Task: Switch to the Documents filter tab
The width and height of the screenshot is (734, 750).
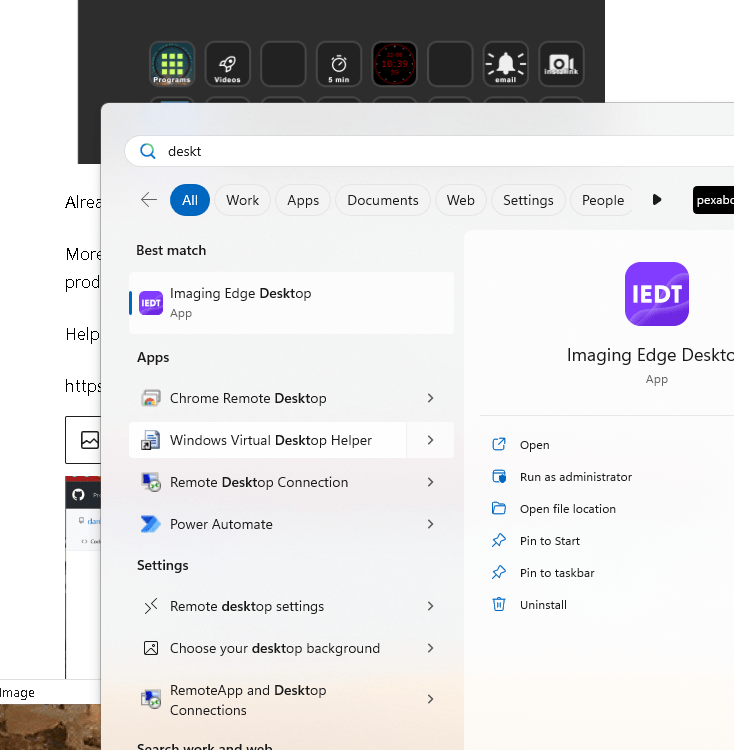Action: pyautogui.click(x=383, y=200)
